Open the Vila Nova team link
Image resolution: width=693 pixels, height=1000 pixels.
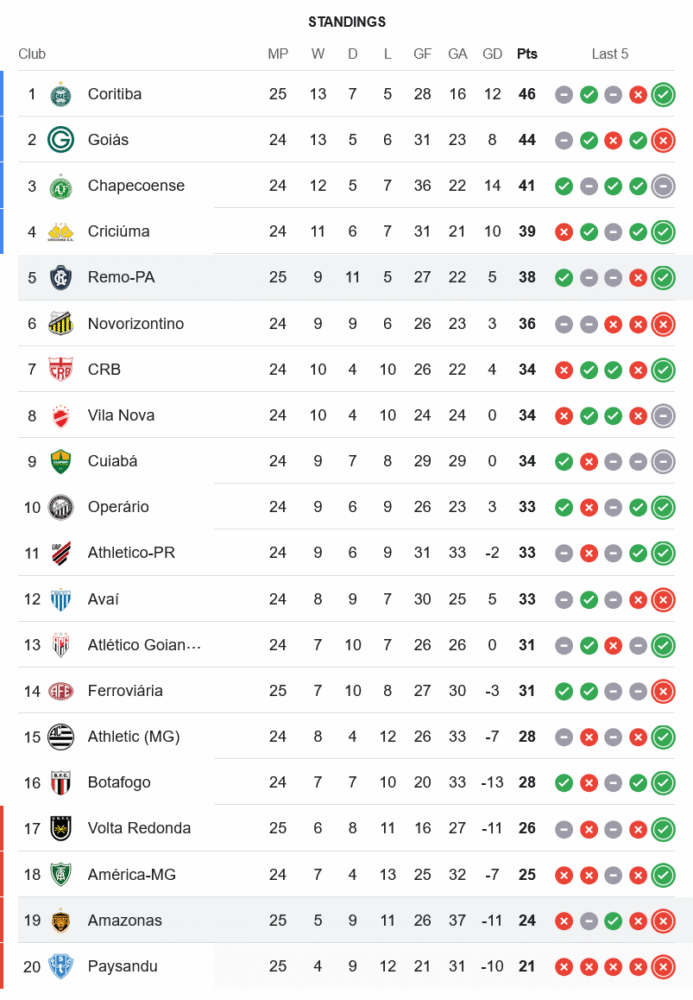click(x=121, y=416)
